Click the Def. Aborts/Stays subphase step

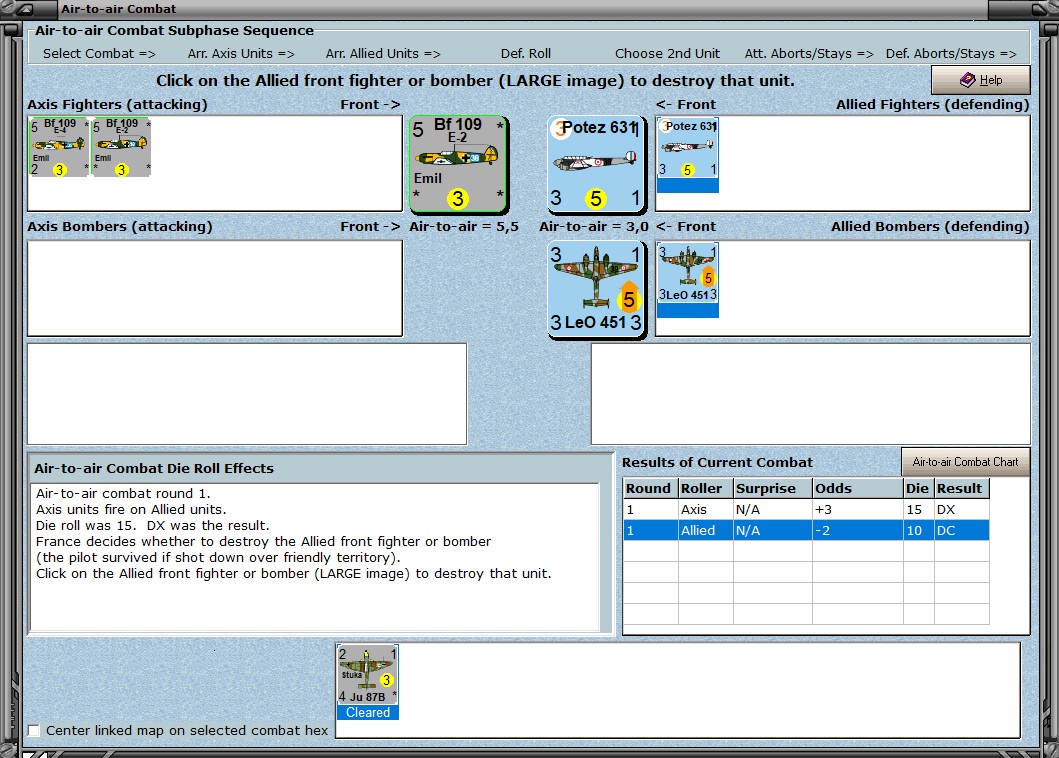[x=951, y=53]
